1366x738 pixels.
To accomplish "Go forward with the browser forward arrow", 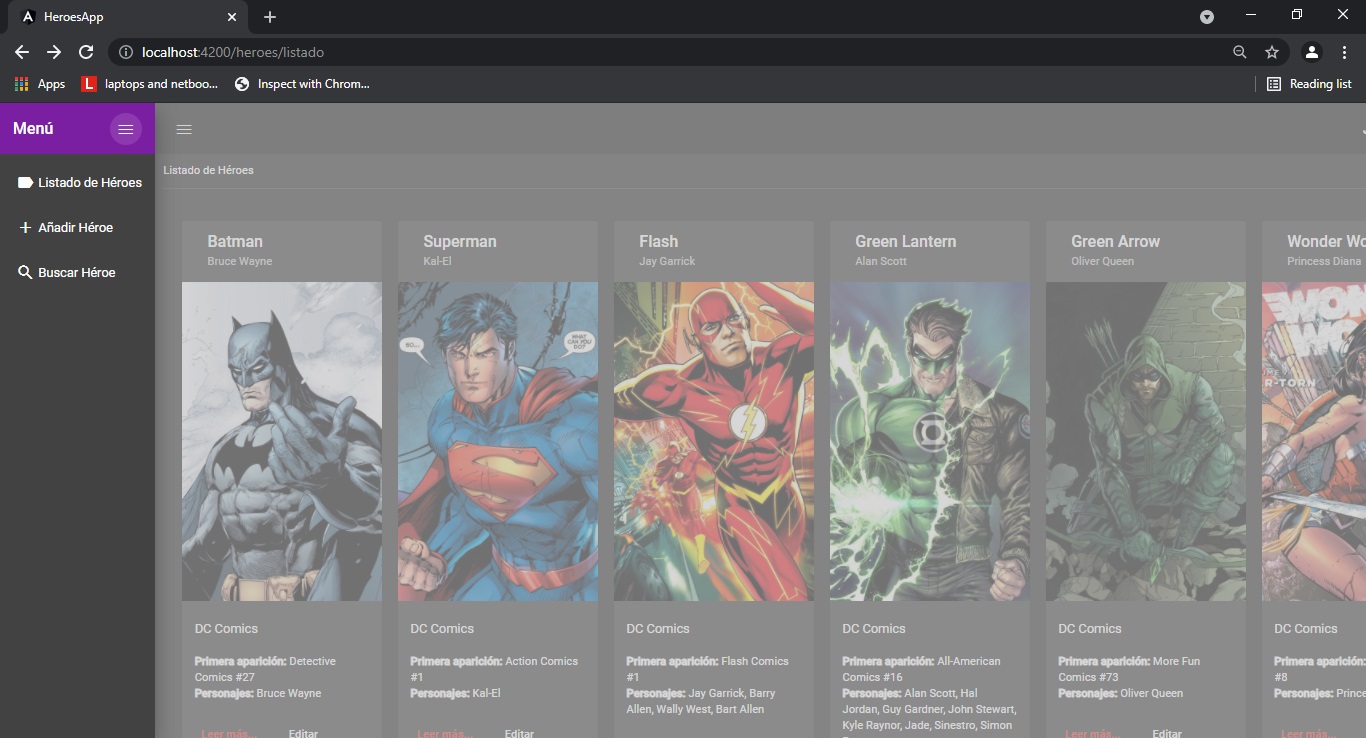I will pyautogui.click(x=54, y=52).
